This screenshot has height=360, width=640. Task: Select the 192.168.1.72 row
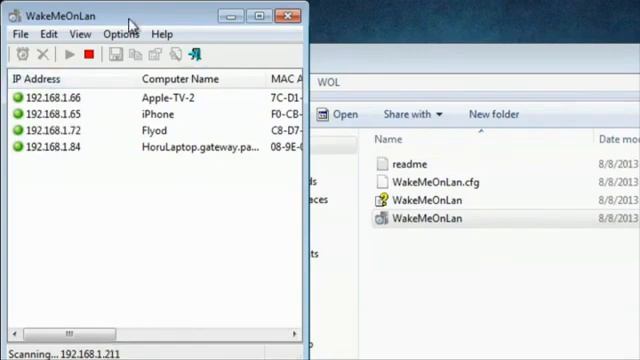tap(155, 131)
